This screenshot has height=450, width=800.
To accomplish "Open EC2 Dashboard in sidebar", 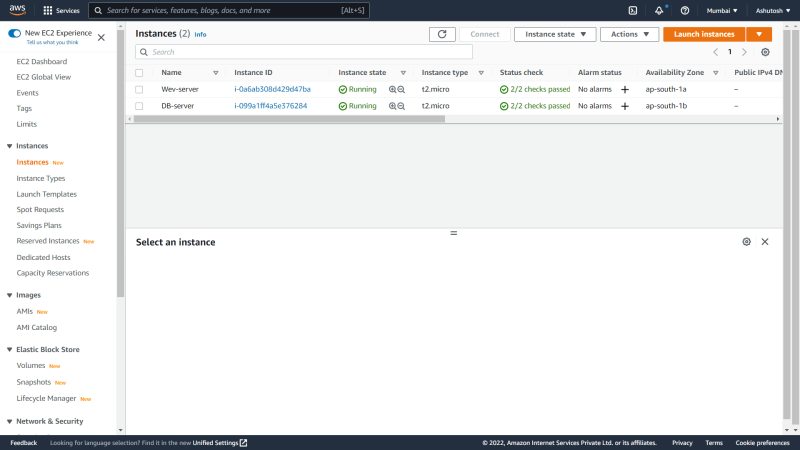I will click(41, 62).
